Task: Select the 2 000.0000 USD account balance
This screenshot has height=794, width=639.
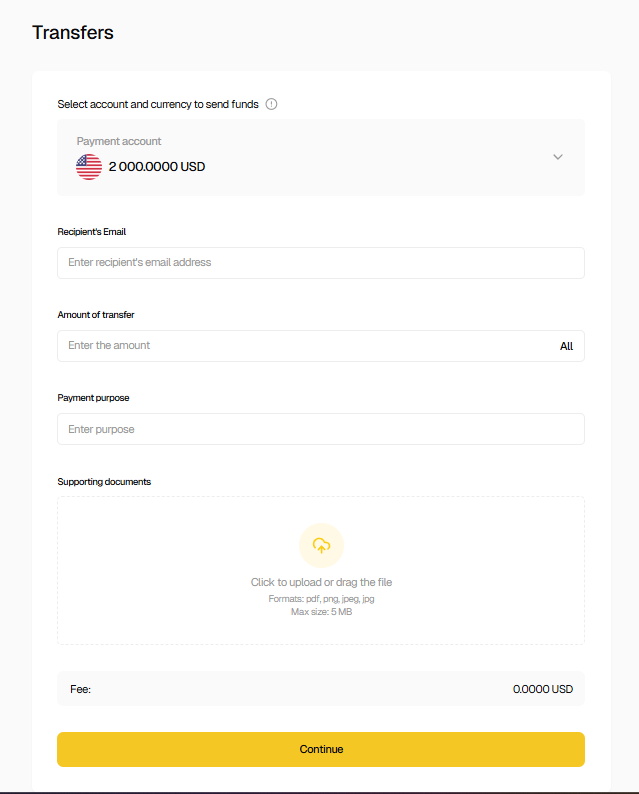Action: pyautogui.click(x=157, y=167)
